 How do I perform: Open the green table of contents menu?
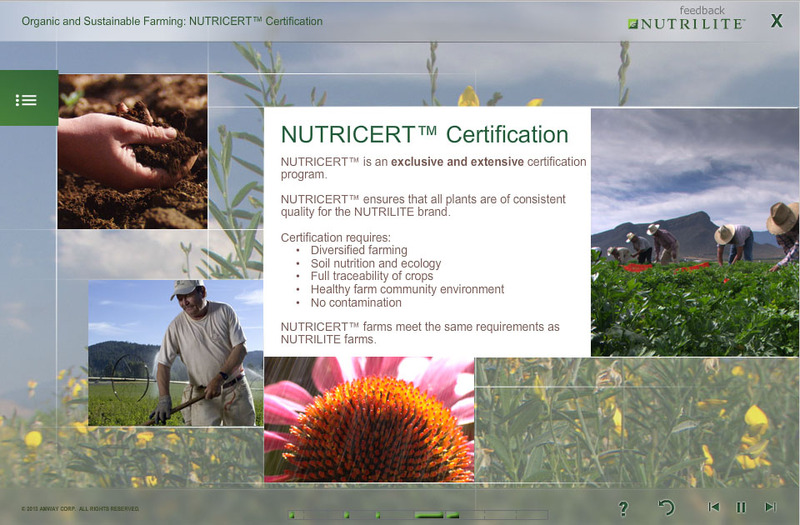(27, 99)
